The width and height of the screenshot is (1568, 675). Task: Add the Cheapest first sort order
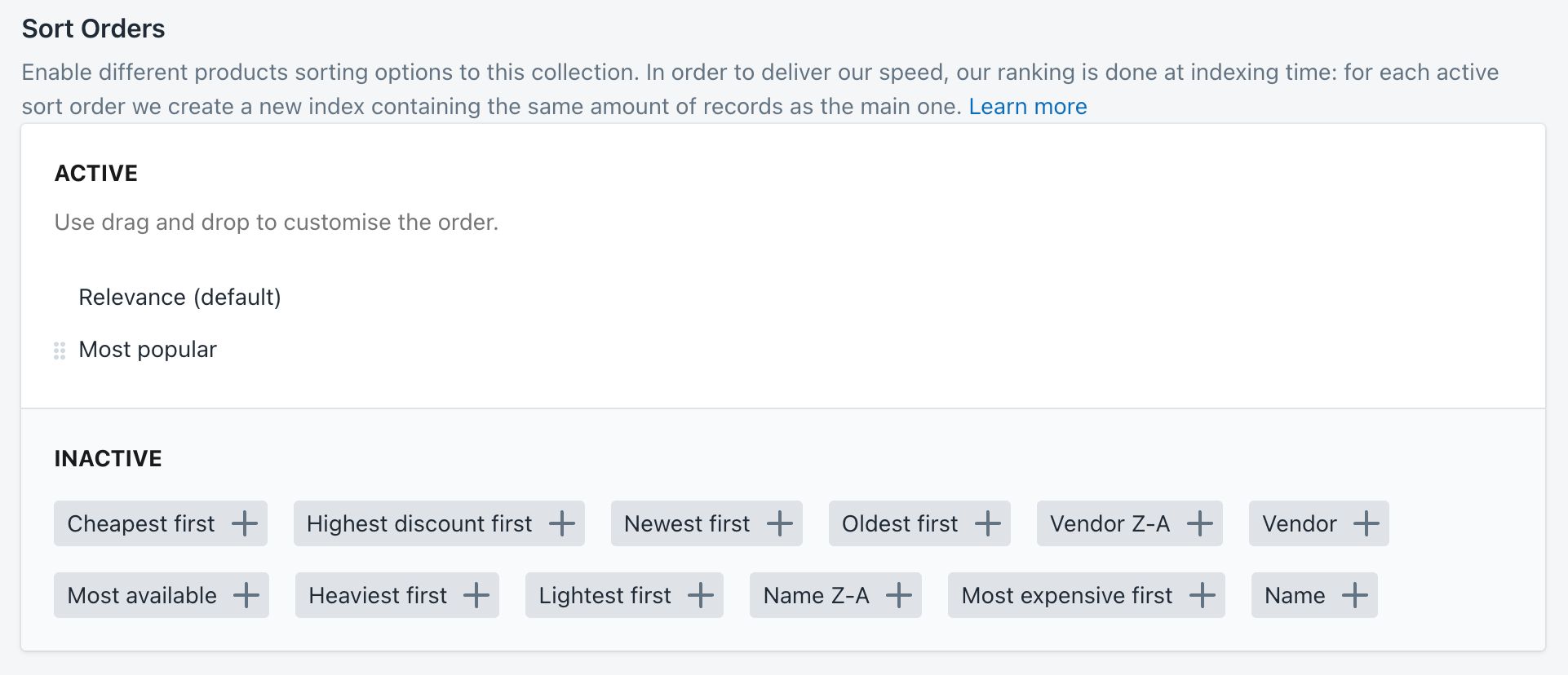pos(244,523)
